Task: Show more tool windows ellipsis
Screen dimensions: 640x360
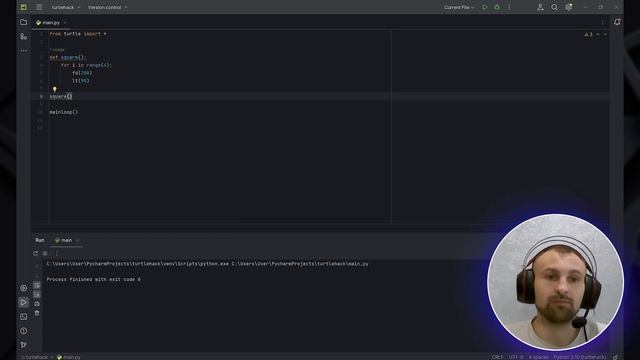Action: tap(24, 51)
